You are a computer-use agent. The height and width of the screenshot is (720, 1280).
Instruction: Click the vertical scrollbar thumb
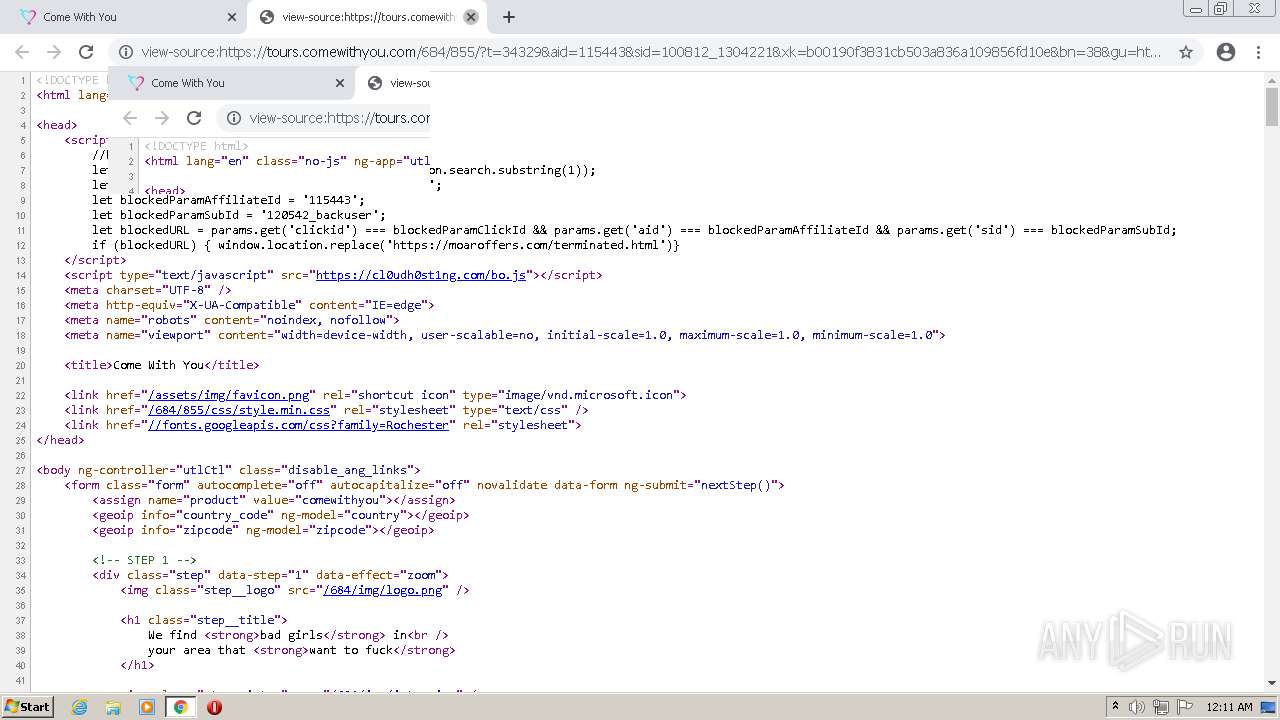click(1272, 106)
